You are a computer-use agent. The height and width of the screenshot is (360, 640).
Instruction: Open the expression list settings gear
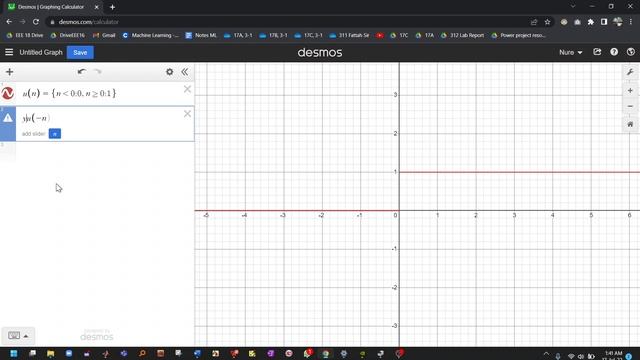tap(169, 72)
